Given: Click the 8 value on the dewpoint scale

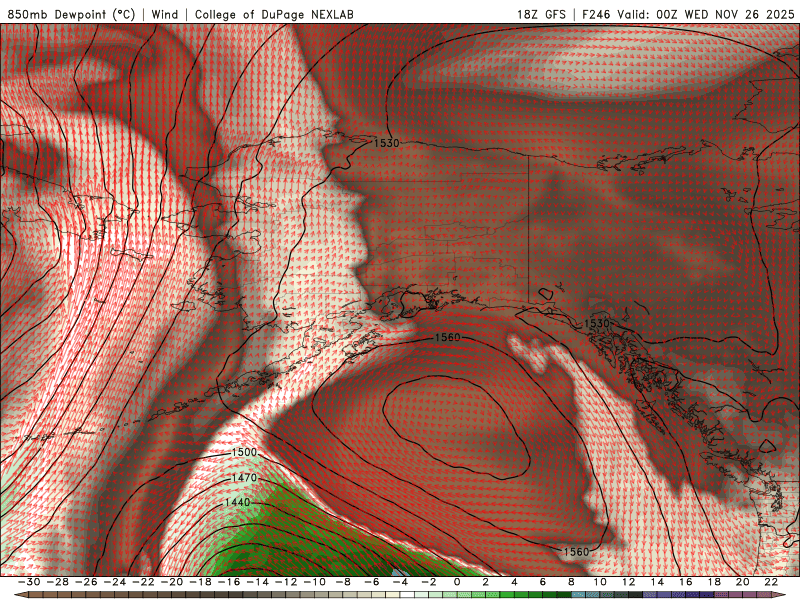Looking at the screenshot, I should click(x=571, y=582).
